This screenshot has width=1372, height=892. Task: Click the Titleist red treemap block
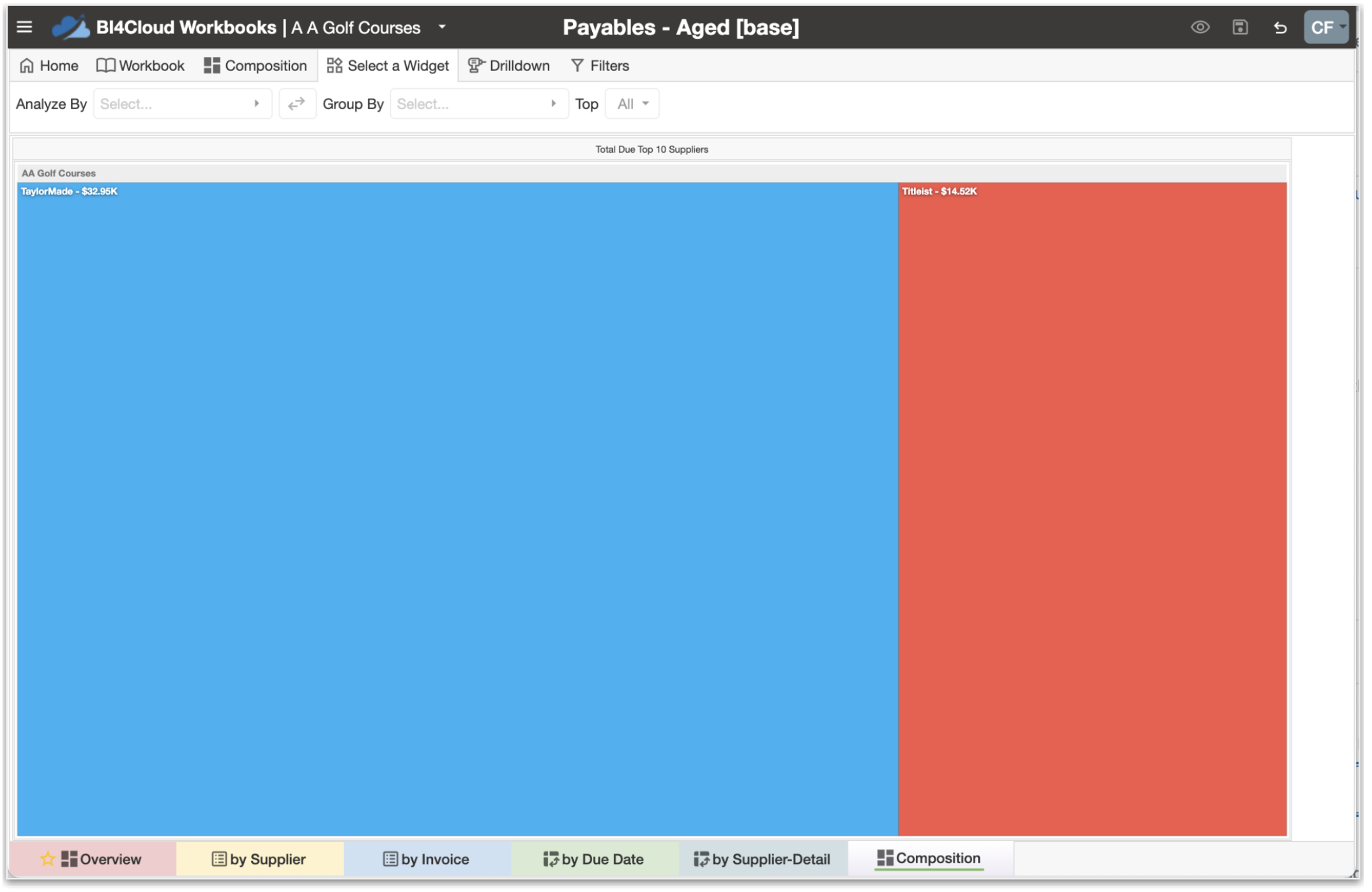[1092, 509]
